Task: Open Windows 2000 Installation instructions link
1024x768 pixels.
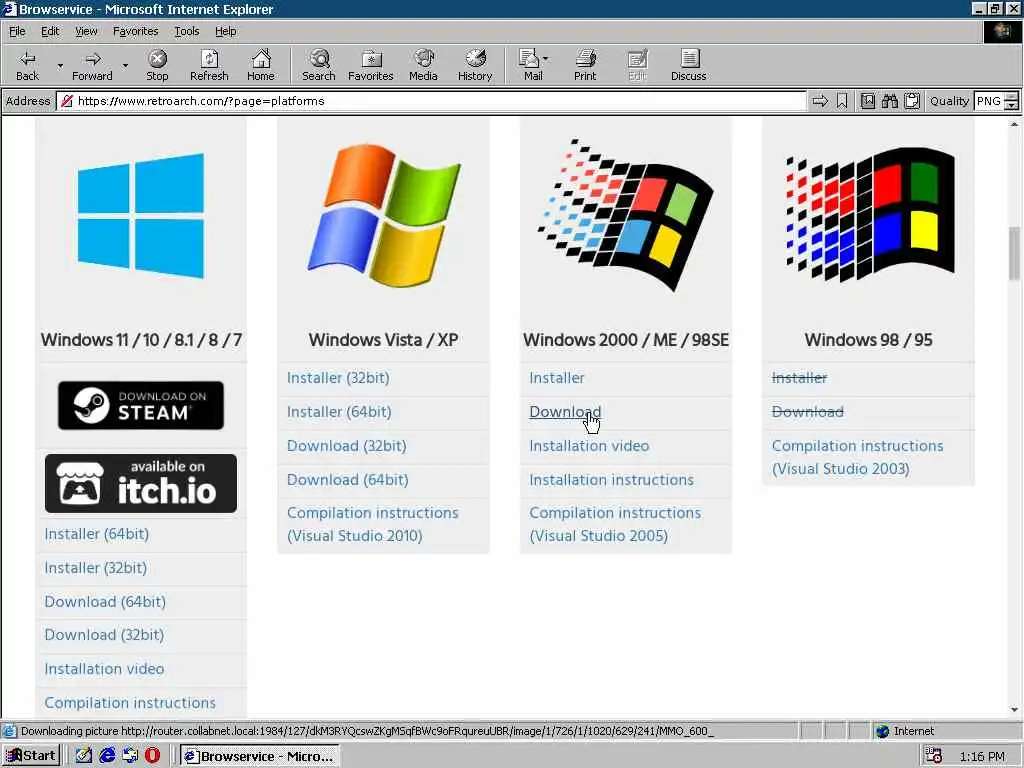Action: [x=611, y=480]
